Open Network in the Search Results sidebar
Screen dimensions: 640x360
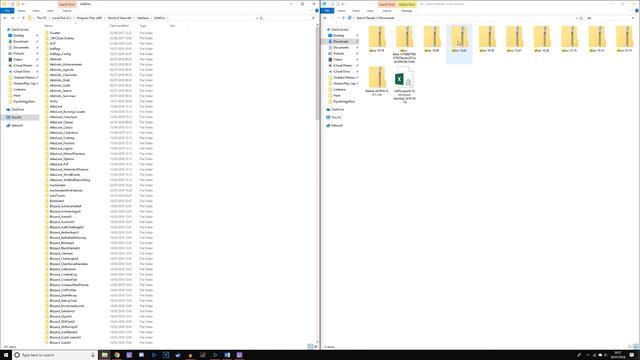click(337, 125)
